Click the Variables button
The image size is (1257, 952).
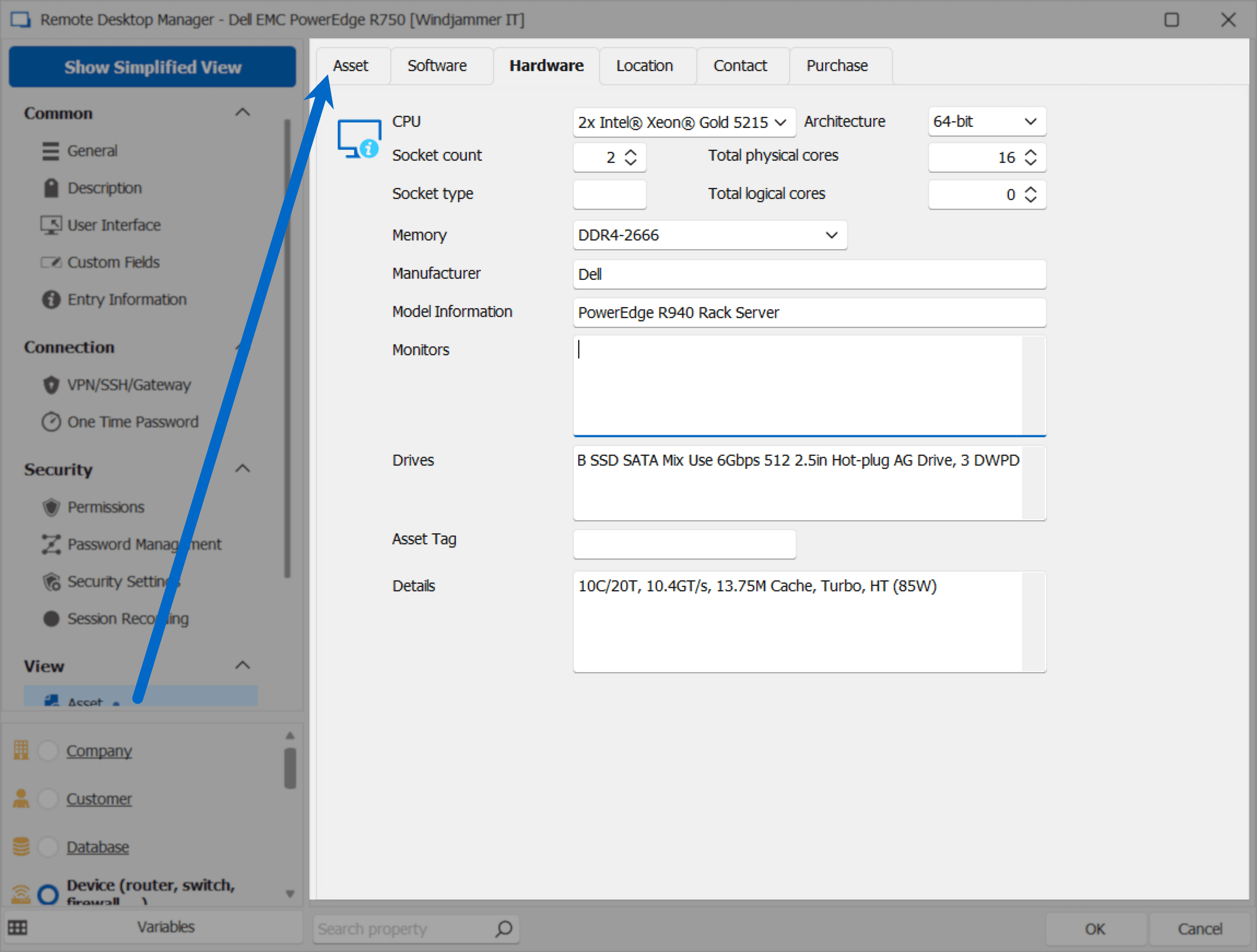coord(152,927)
